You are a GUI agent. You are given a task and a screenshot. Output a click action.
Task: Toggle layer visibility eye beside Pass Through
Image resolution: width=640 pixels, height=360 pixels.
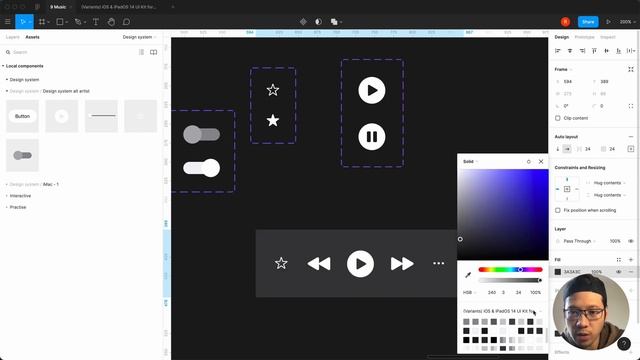pos(631,241)
